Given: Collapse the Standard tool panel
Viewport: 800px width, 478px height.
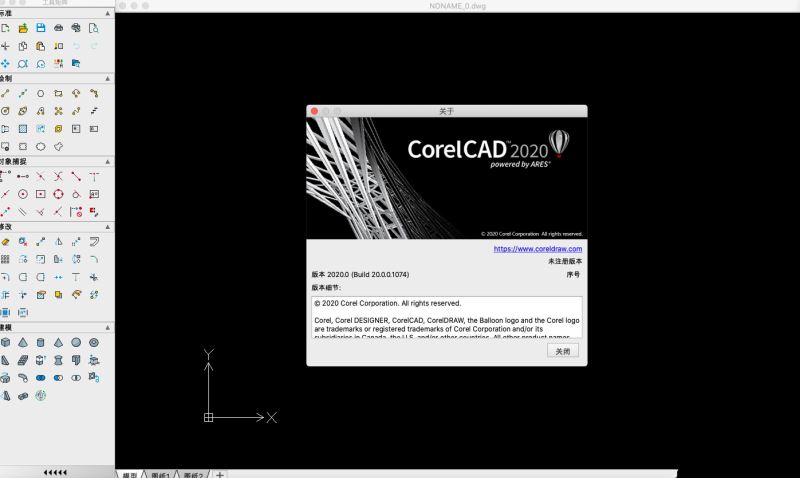Looking at the screenshot, I should tap(108, 13).
